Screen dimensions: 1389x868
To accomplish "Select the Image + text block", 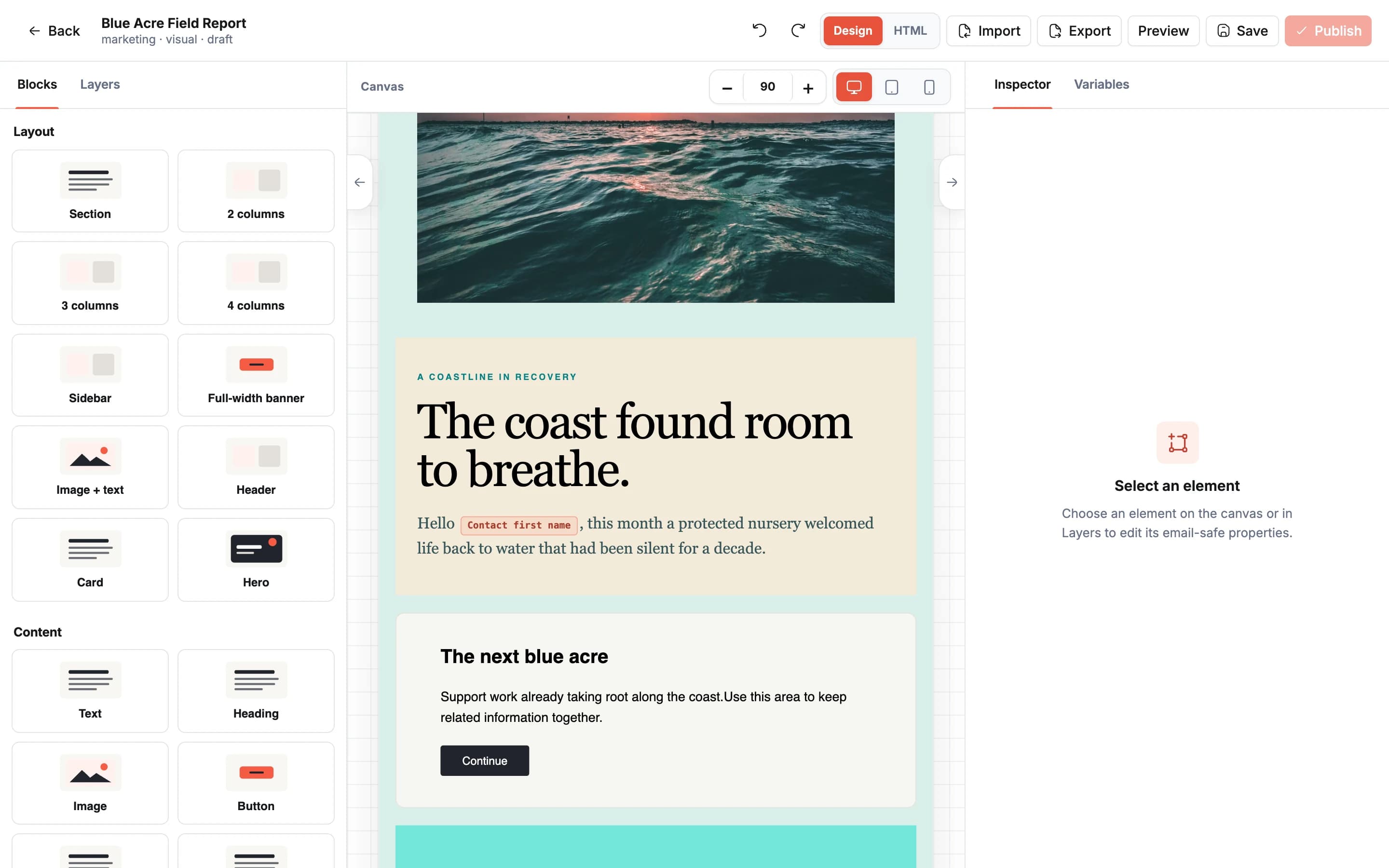I will tap(90, 467).
